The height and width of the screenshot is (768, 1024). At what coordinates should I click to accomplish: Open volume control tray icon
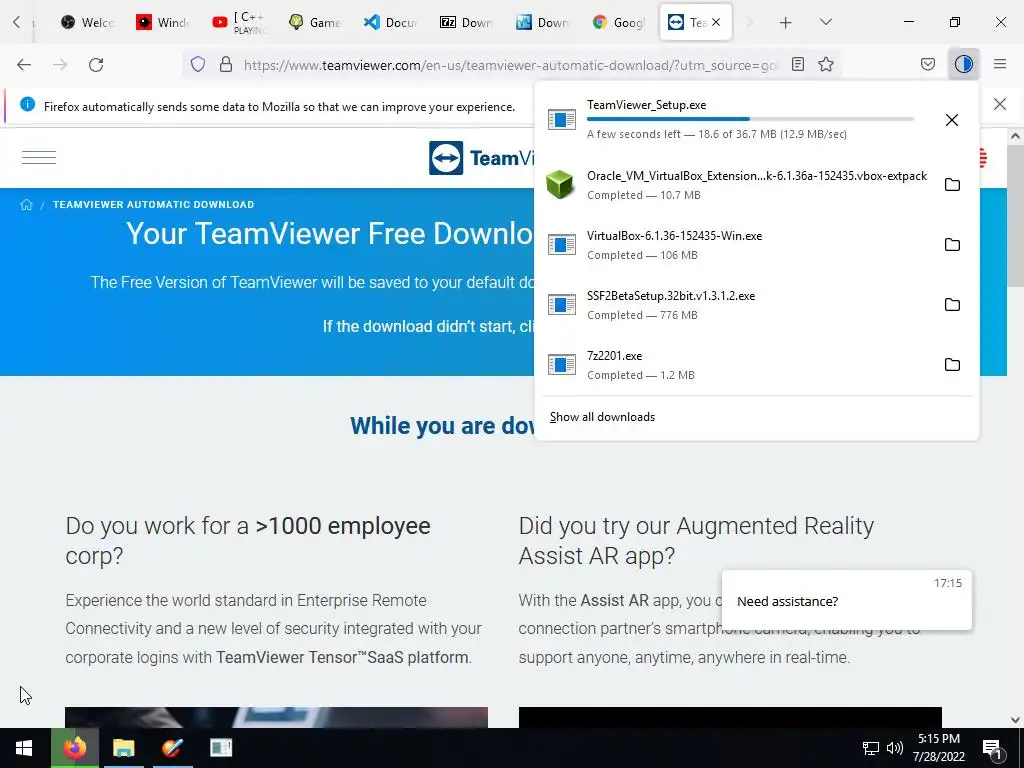point(895,748)
